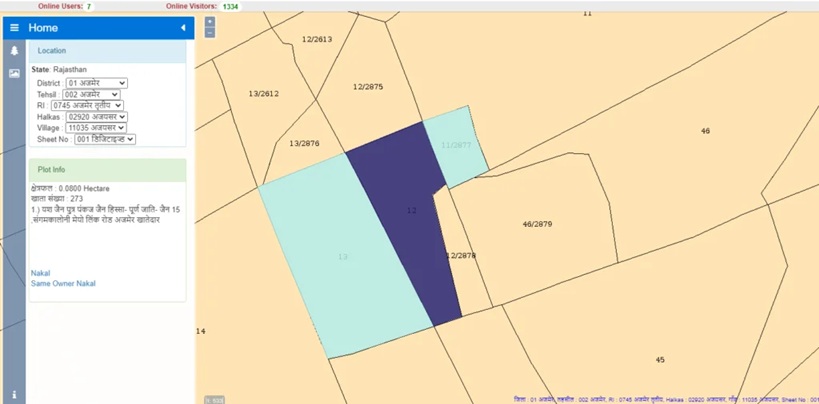
Task: Click the map scale indicator at bottom
Action: point(214,400)
